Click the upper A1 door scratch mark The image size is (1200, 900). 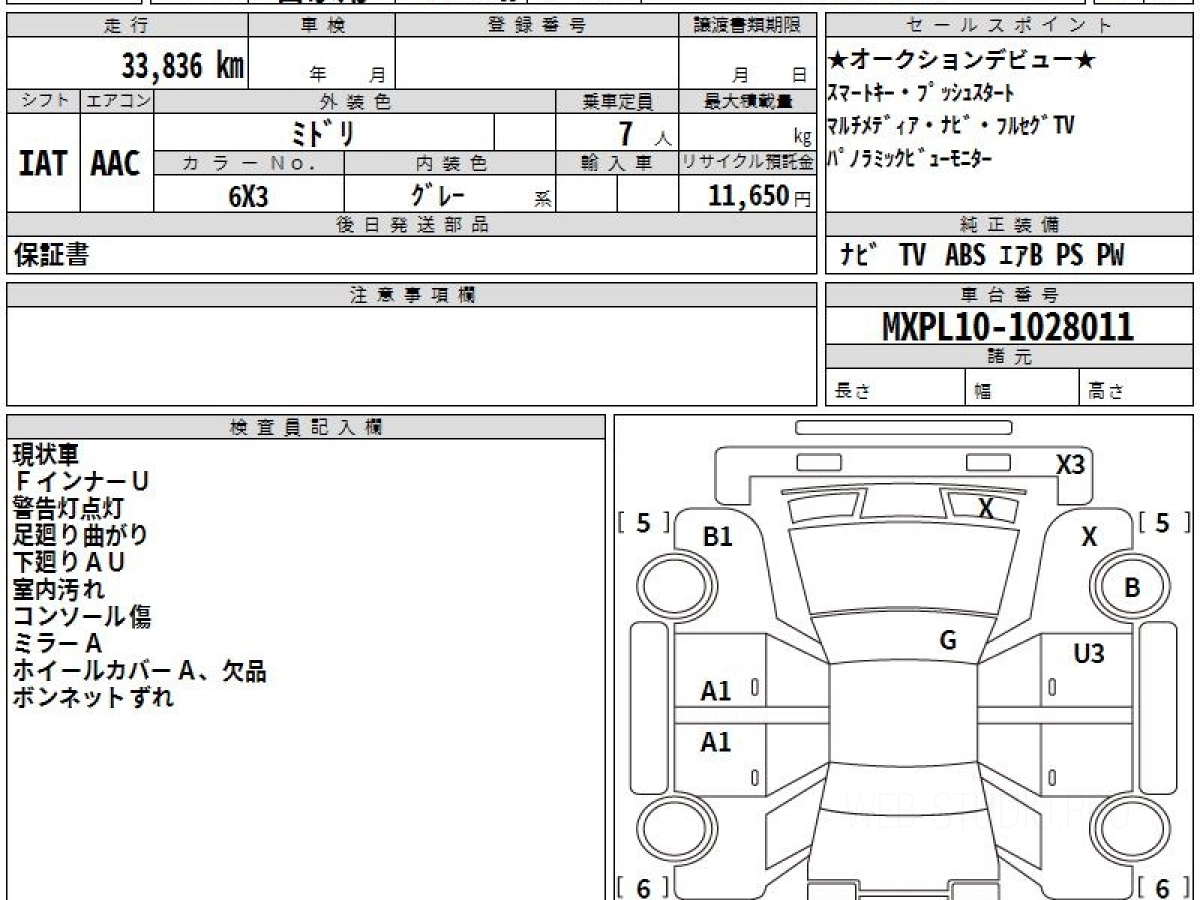(716, 691)
